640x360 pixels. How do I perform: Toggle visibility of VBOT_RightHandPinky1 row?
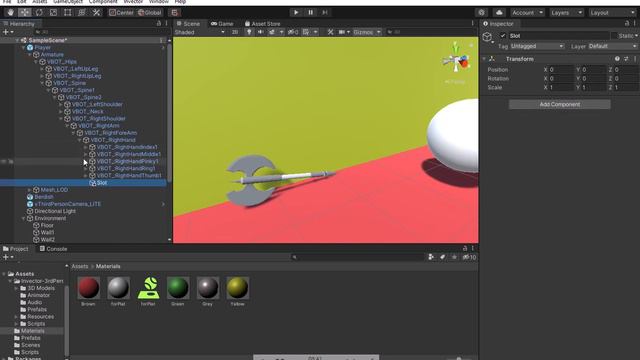(x=4, y=162)
